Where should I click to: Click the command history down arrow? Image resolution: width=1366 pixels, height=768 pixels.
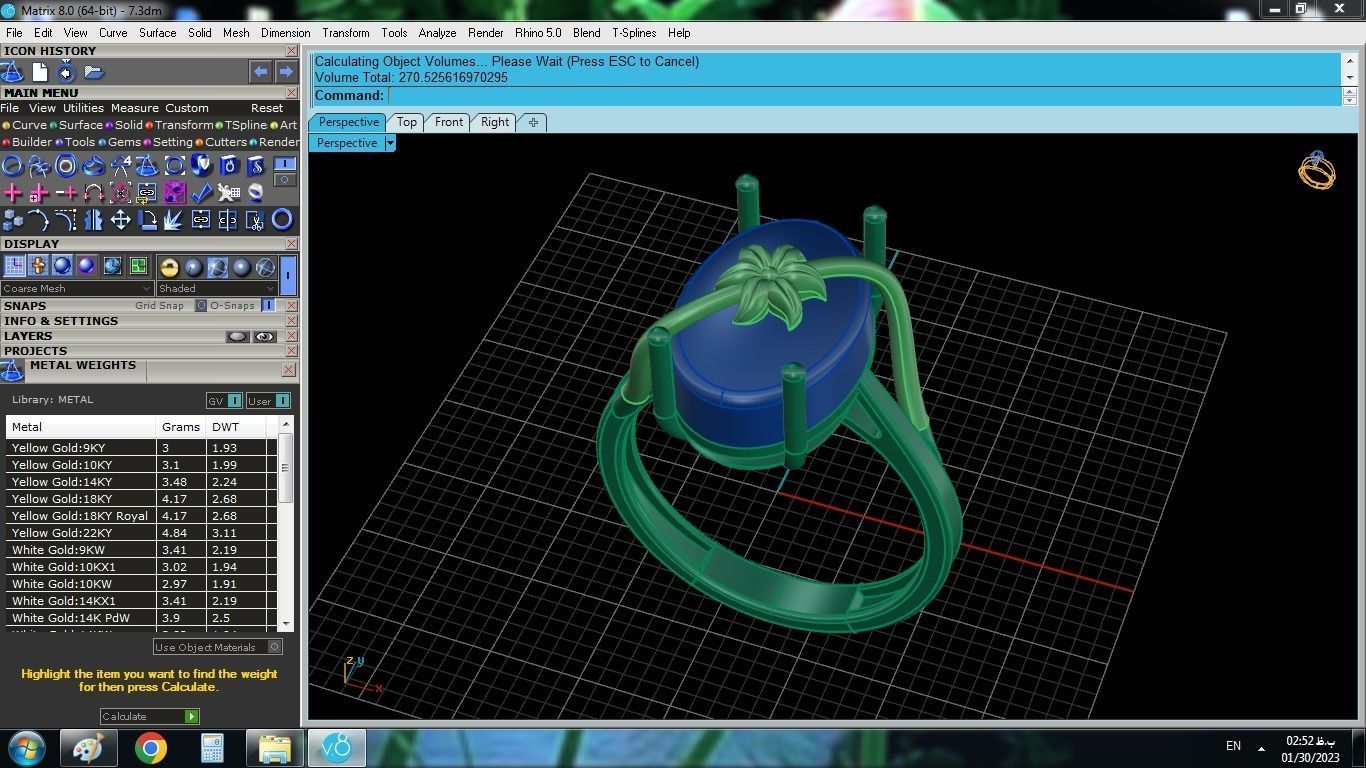click(x=1349, y=77)
